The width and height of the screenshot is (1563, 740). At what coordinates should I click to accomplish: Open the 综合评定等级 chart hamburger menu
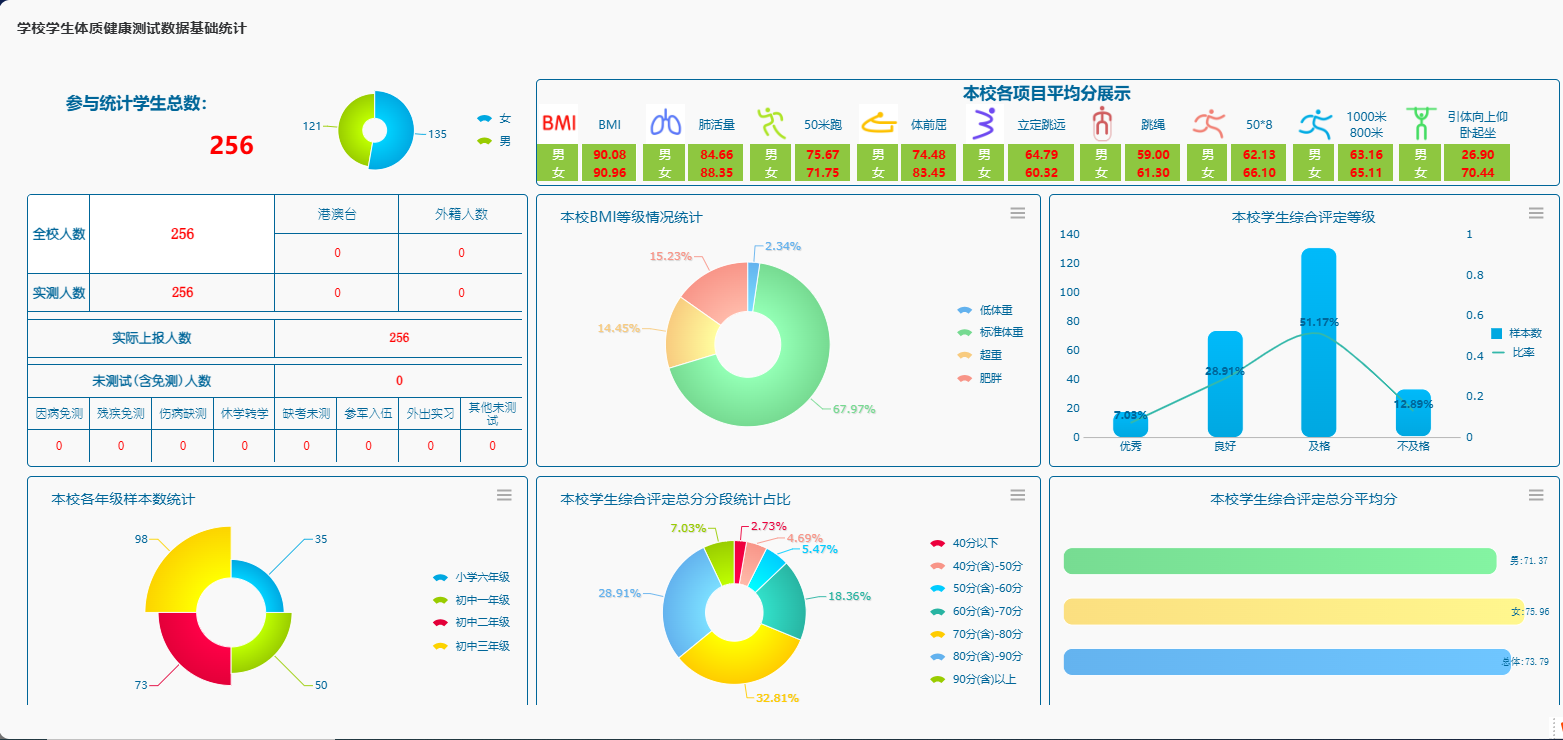click(x=1536, y=213)
